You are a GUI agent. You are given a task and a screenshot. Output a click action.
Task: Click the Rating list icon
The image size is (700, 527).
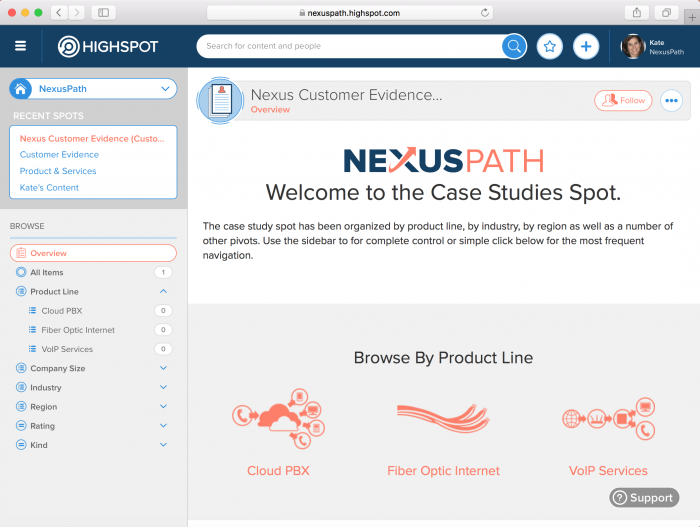21,426
